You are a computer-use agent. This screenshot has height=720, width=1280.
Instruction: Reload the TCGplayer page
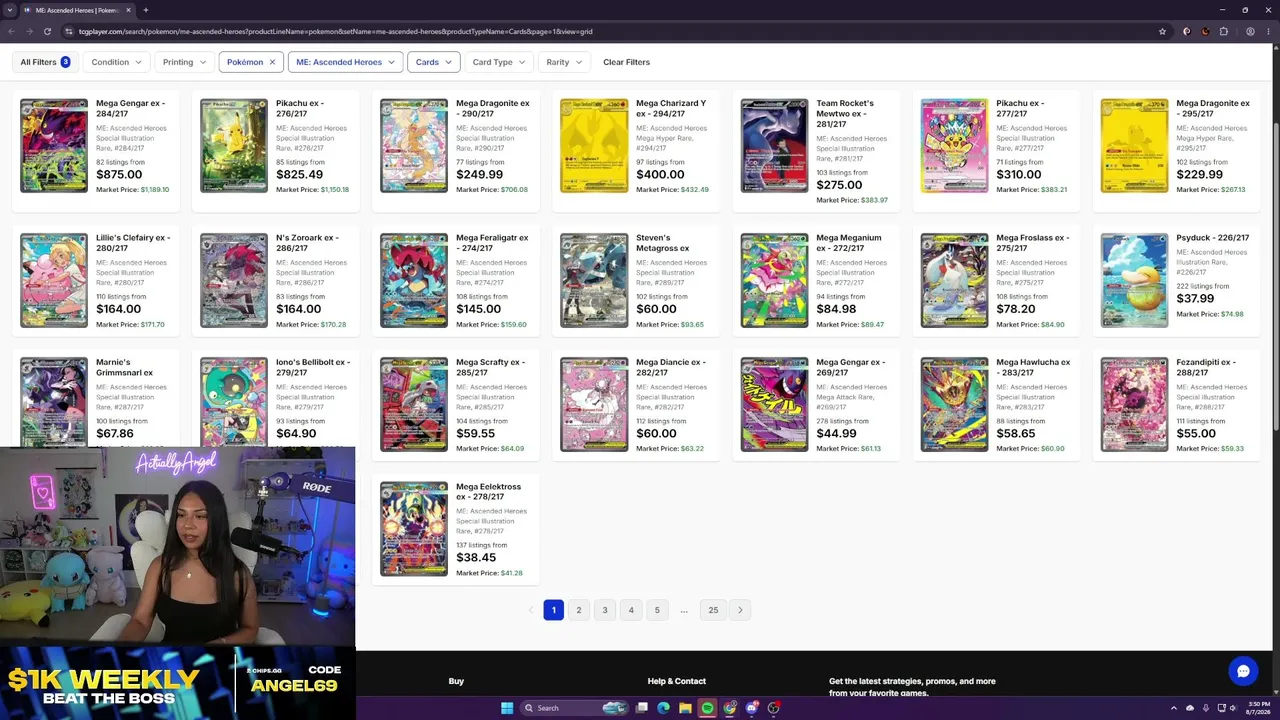click(x=47, y=31)
